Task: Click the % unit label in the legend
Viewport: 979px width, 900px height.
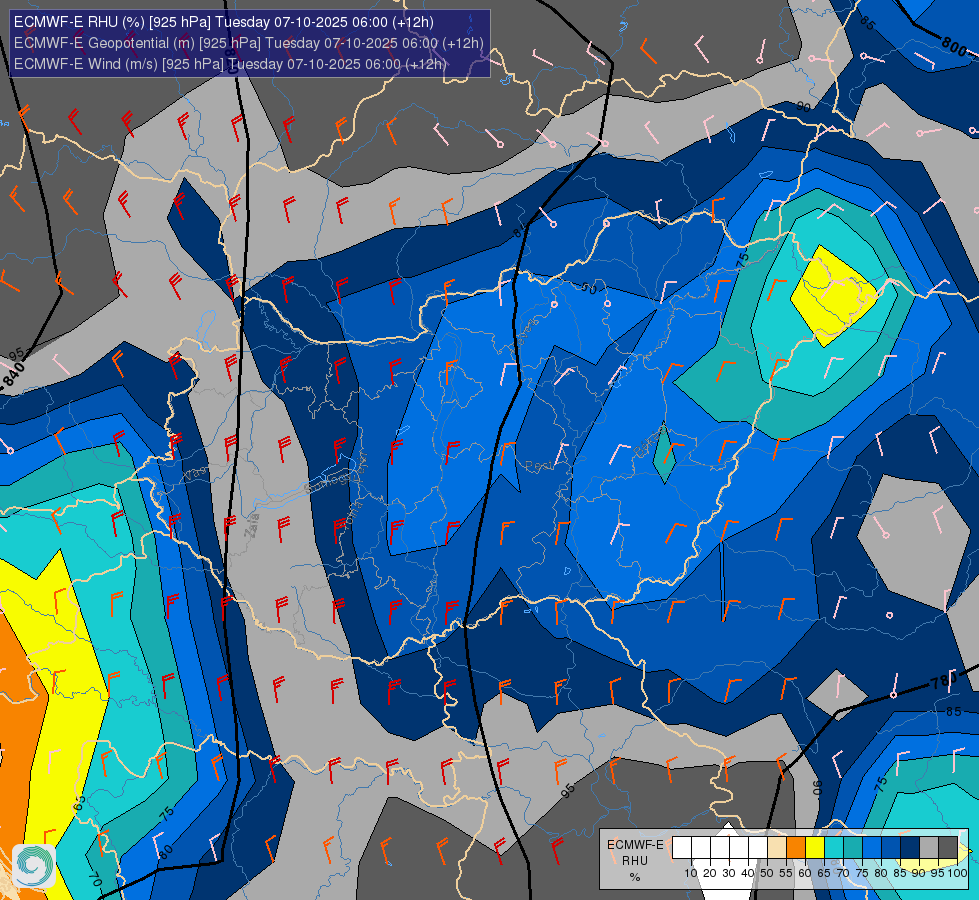Action: tap(634, 877)
